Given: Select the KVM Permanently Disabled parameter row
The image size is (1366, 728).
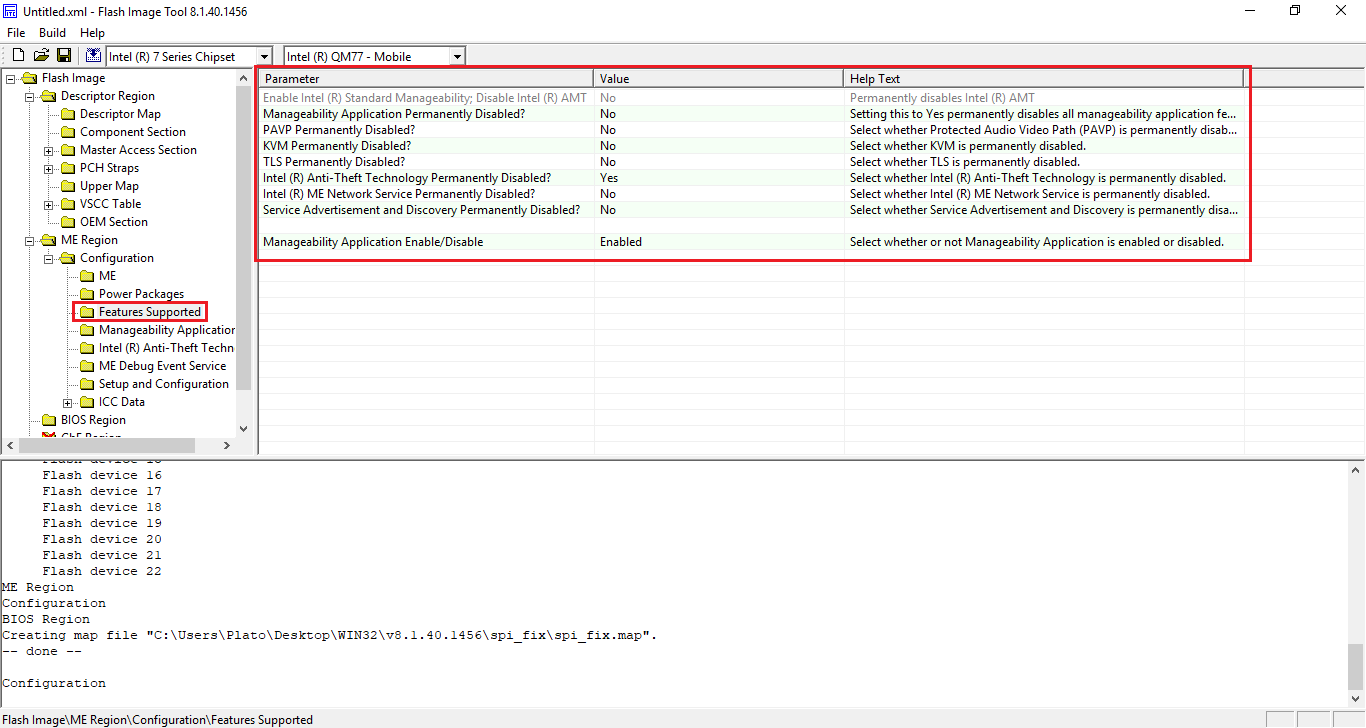Looking at the screenshot, I should coord(752,146).
